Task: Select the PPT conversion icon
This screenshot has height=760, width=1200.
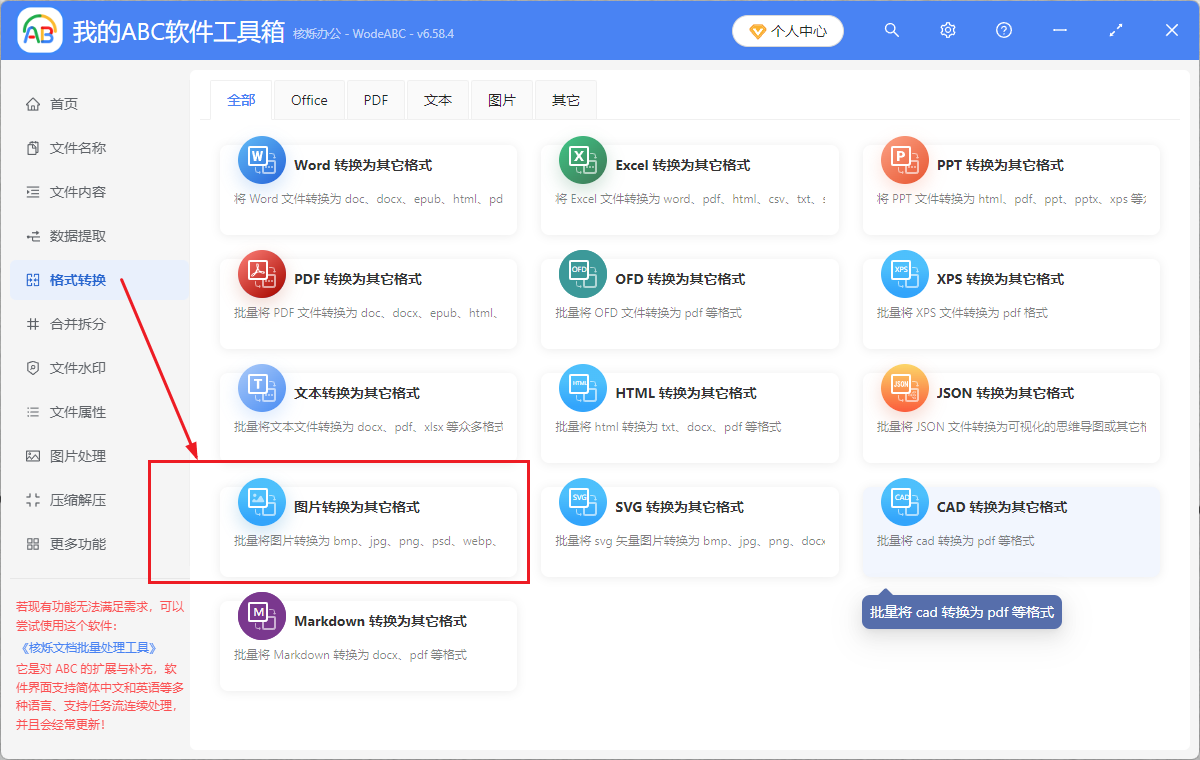Action: [904, 160]
